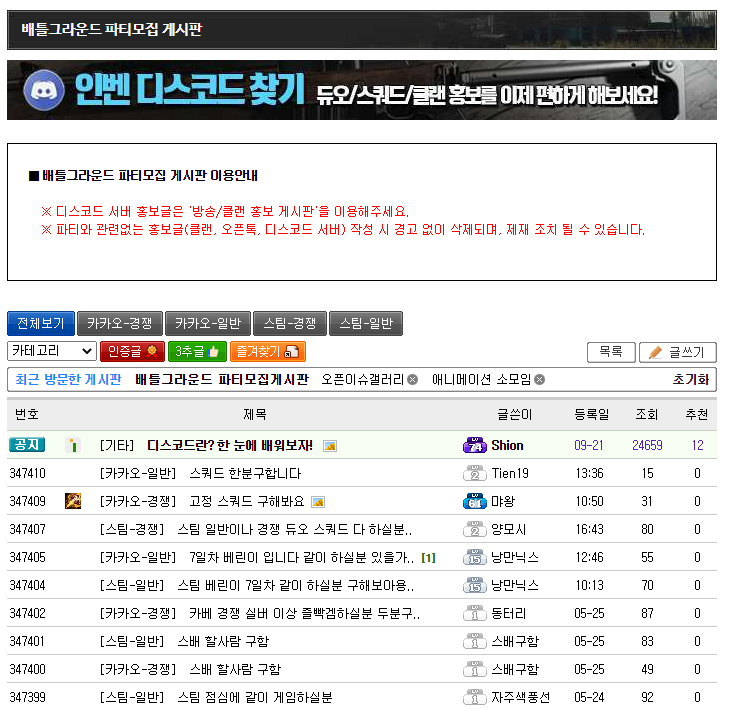This screenshot has height=709, width=729.
Task: Click author name 마왕
Action: 503,501
